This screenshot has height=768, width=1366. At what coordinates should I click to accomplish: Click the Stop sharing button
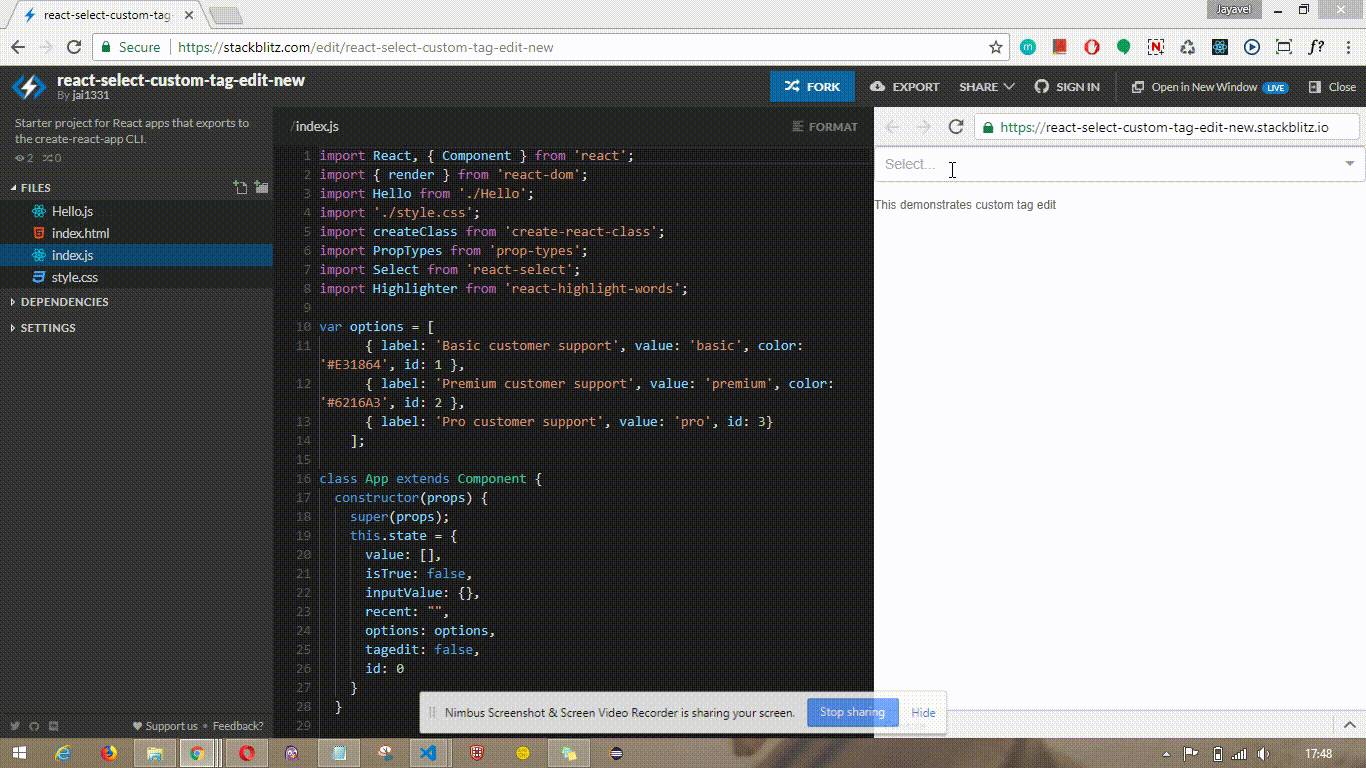(x=852, y=712)
